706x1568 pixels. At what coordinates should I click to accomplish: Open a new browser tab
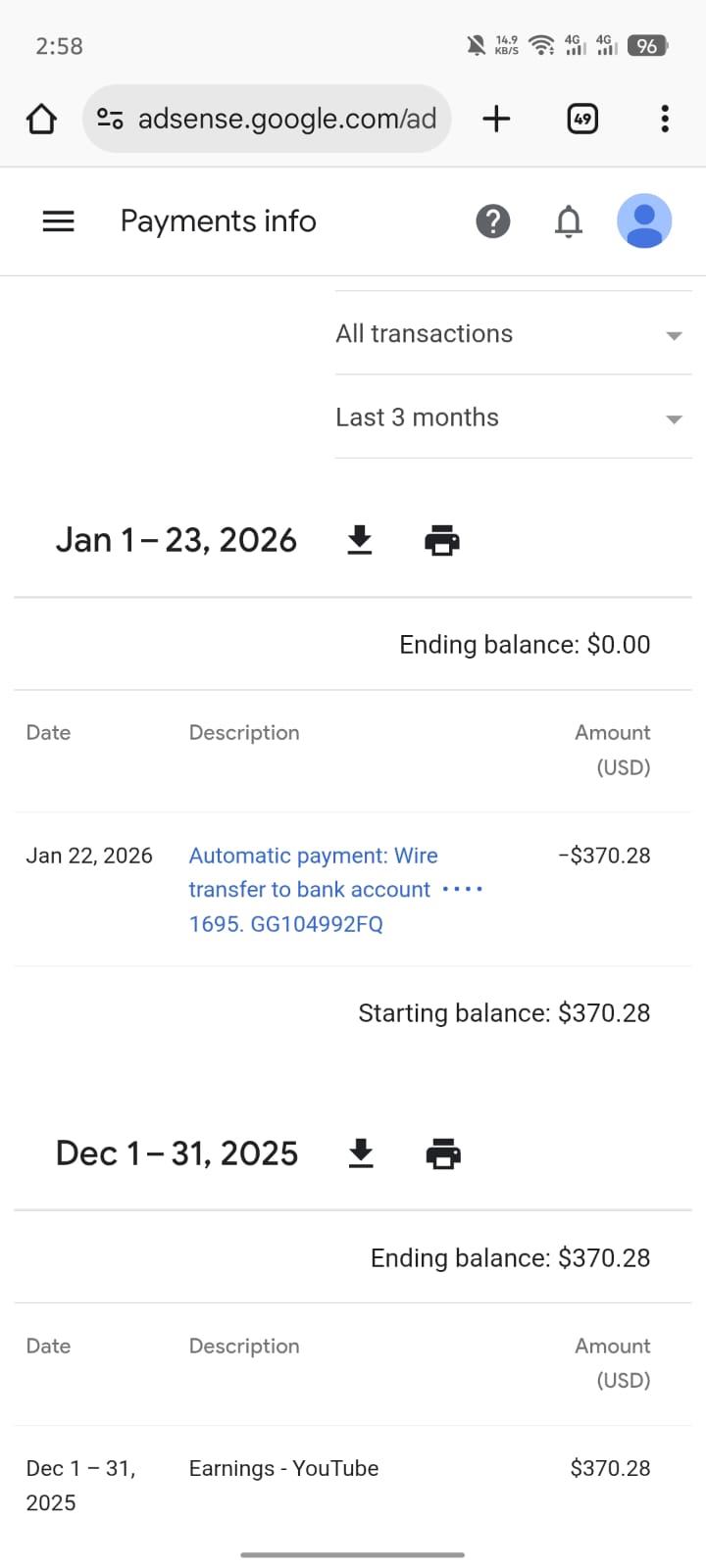pyautogui.click(x=497, y=120)
